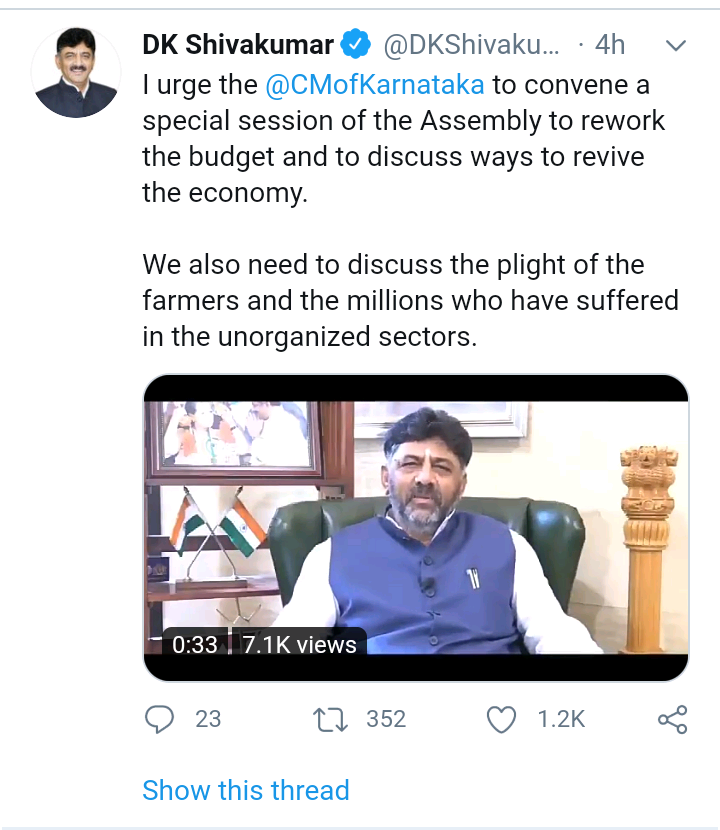Click the 352 retweets count
Image resolution: width=720 pixels, height=830 pixels.
386,719
